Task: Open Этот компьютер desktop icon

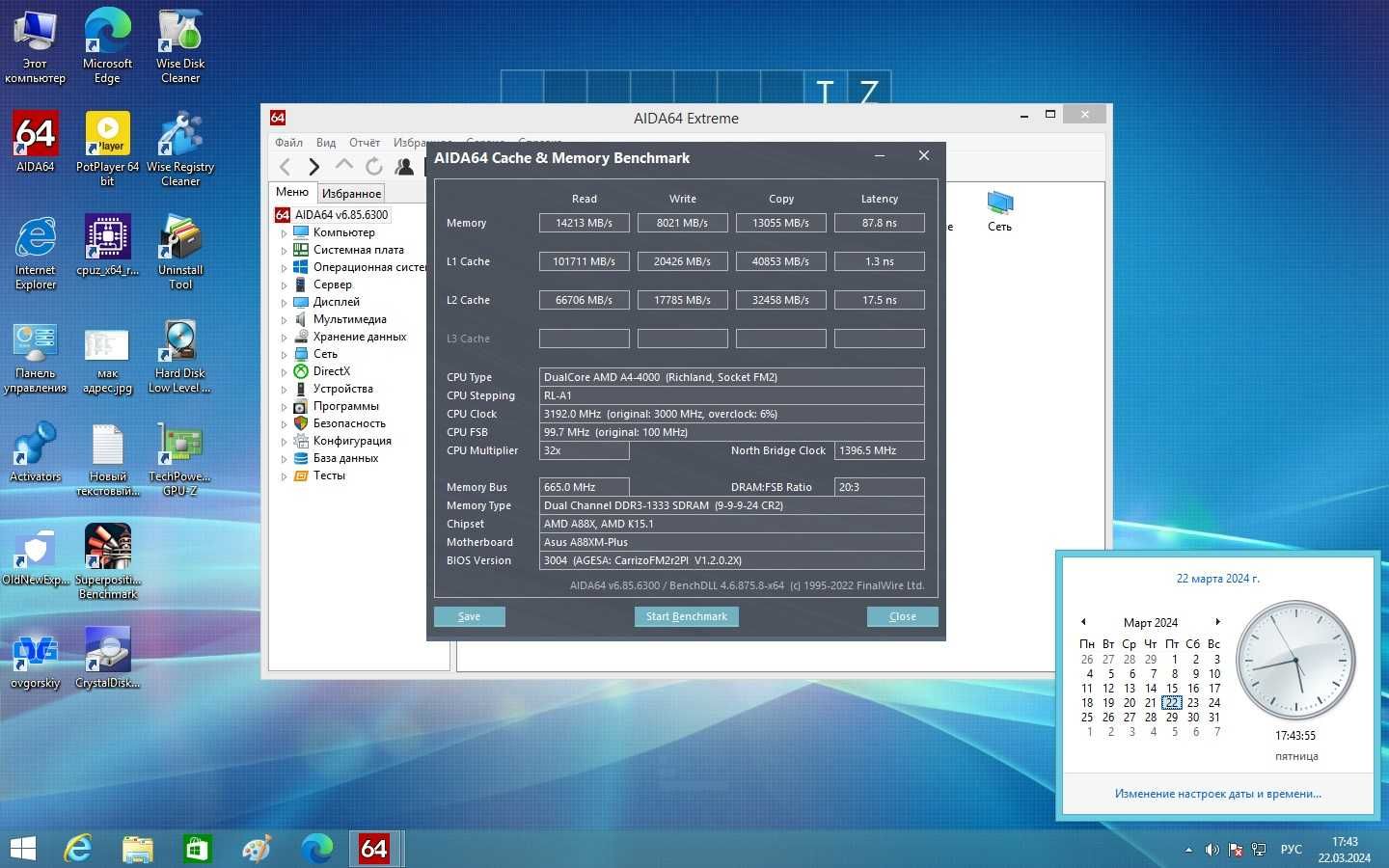Action: (36, 46)
